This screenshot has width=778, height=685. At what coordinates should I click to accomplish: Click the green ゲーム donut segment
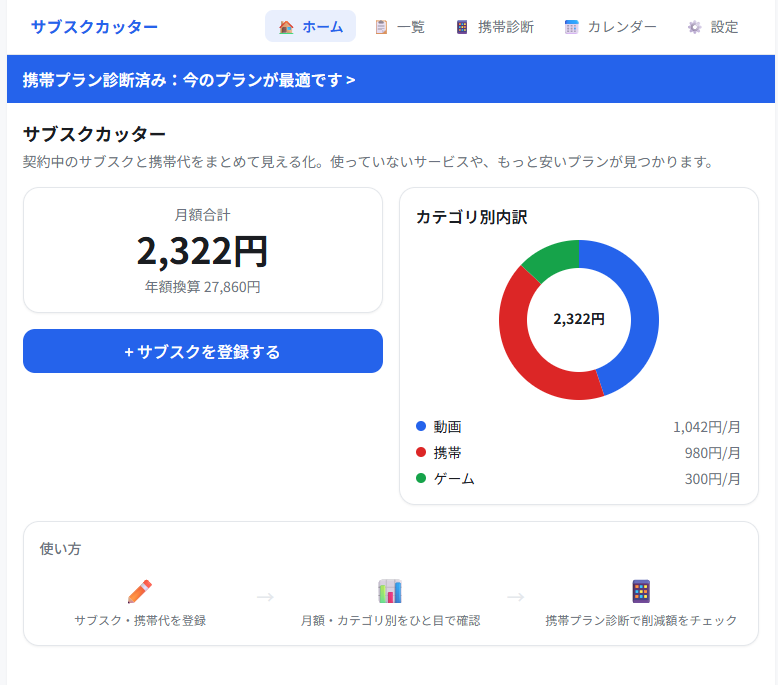coord(553,258)
